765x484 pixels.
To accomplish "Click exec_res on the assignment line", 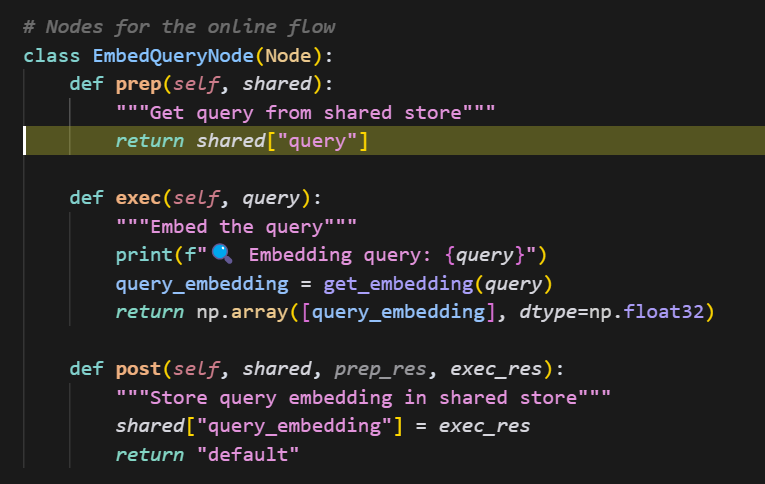I will pos(484,426).
